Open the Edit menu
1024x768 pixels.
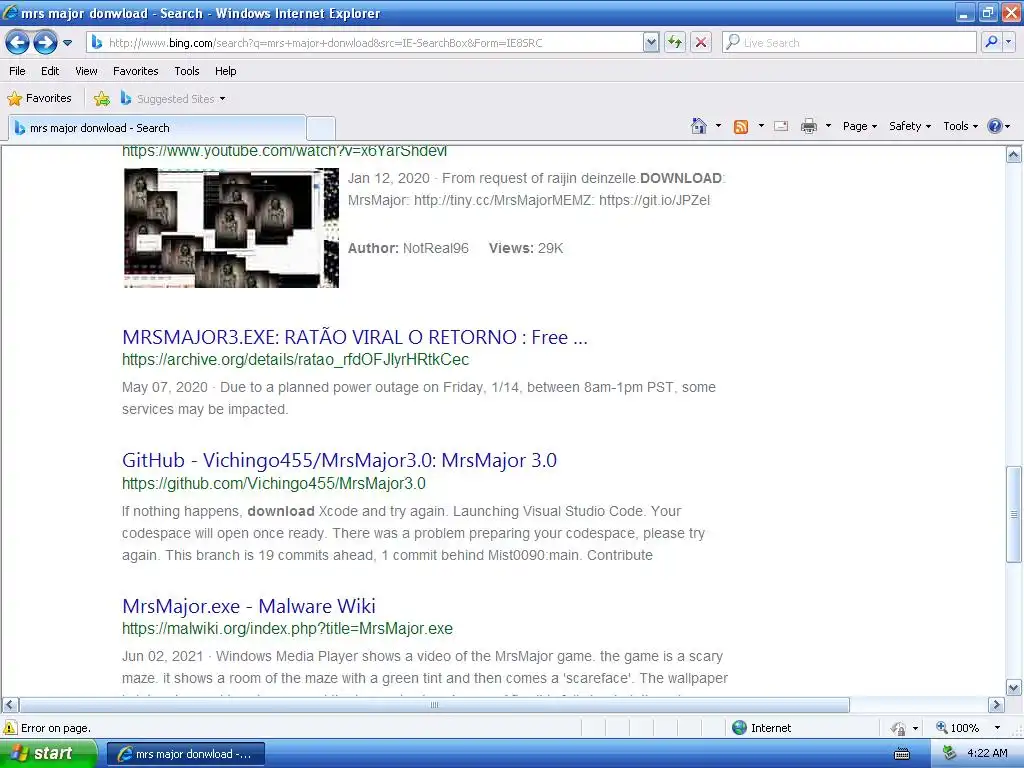(50, 71)
